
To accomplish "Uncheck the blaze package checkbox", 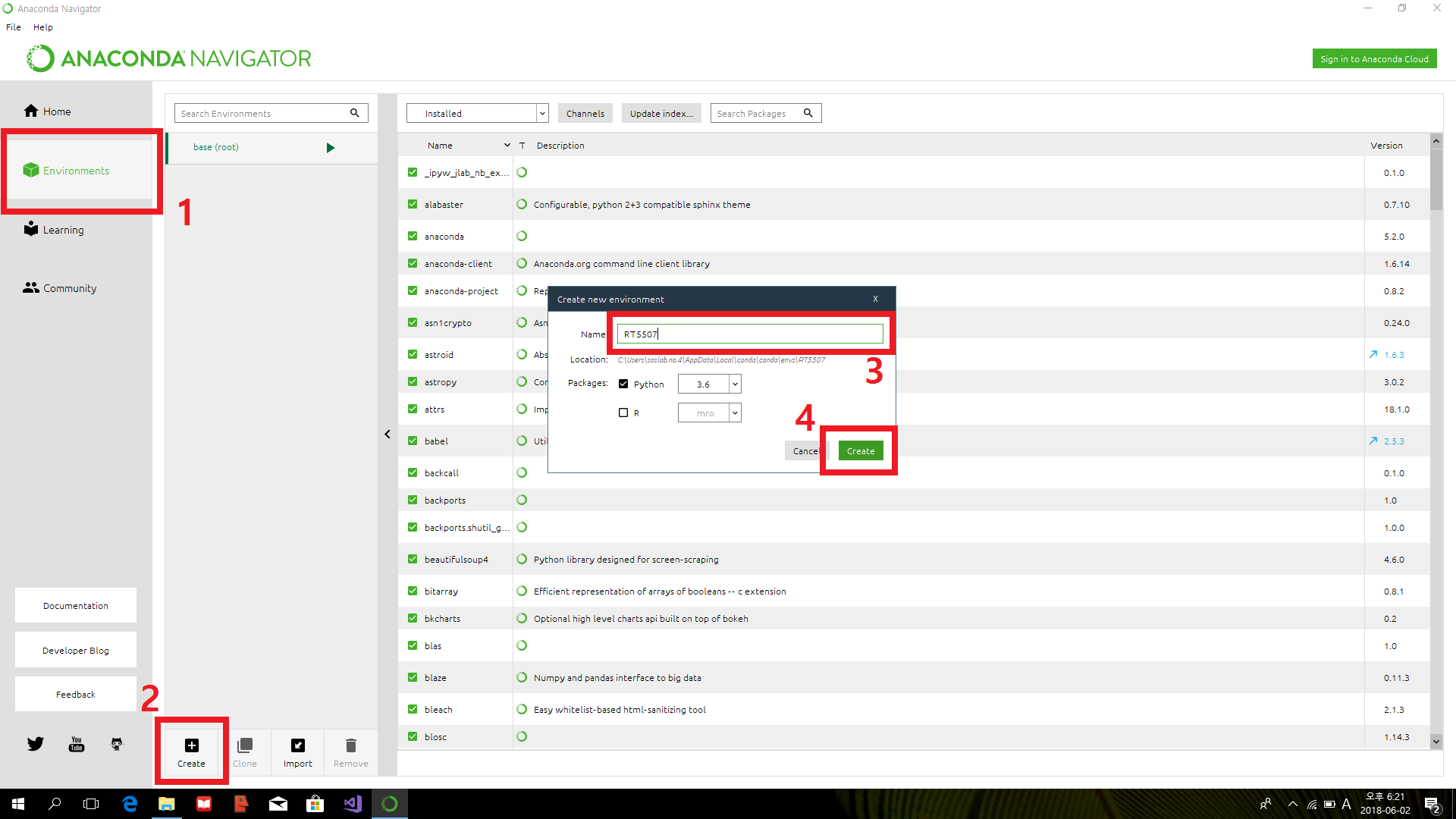I will click(x=413, y=677).
